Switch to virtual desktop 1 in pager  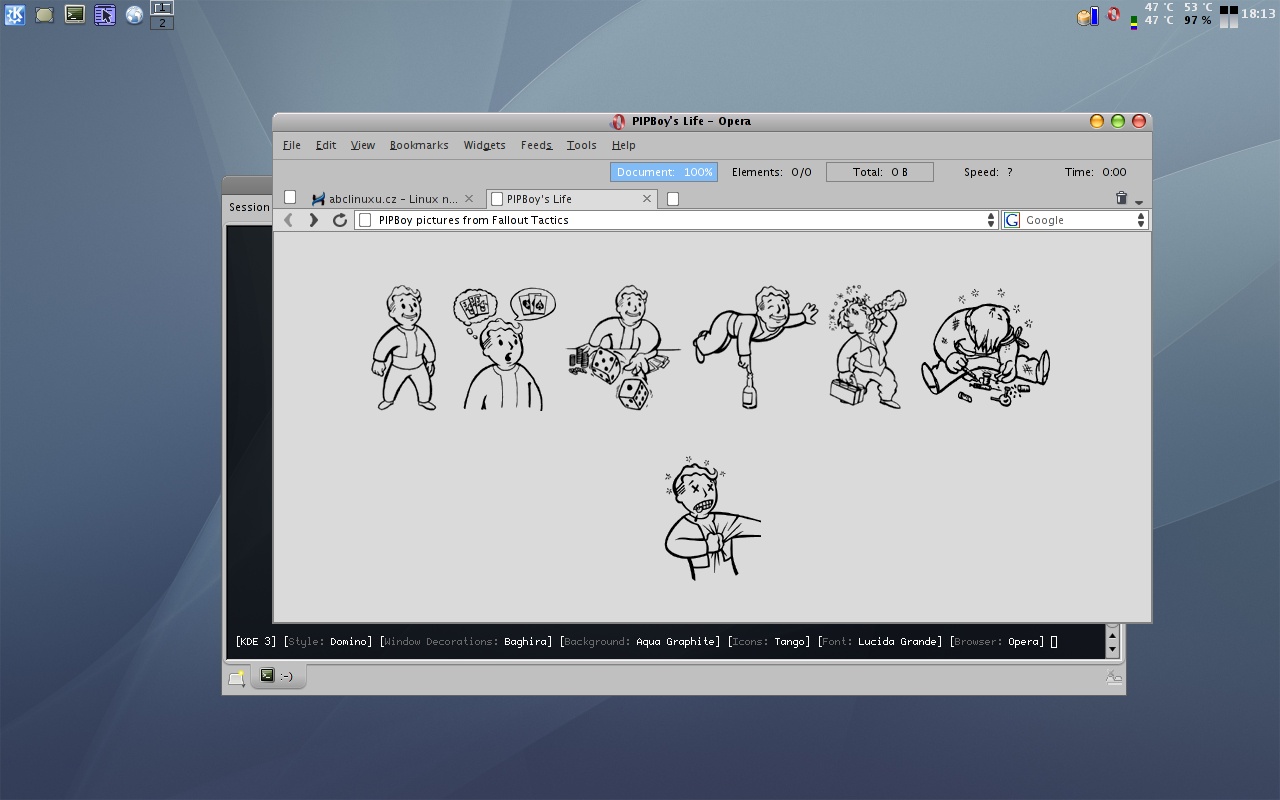pyautogui.click(x=162, y=8)
